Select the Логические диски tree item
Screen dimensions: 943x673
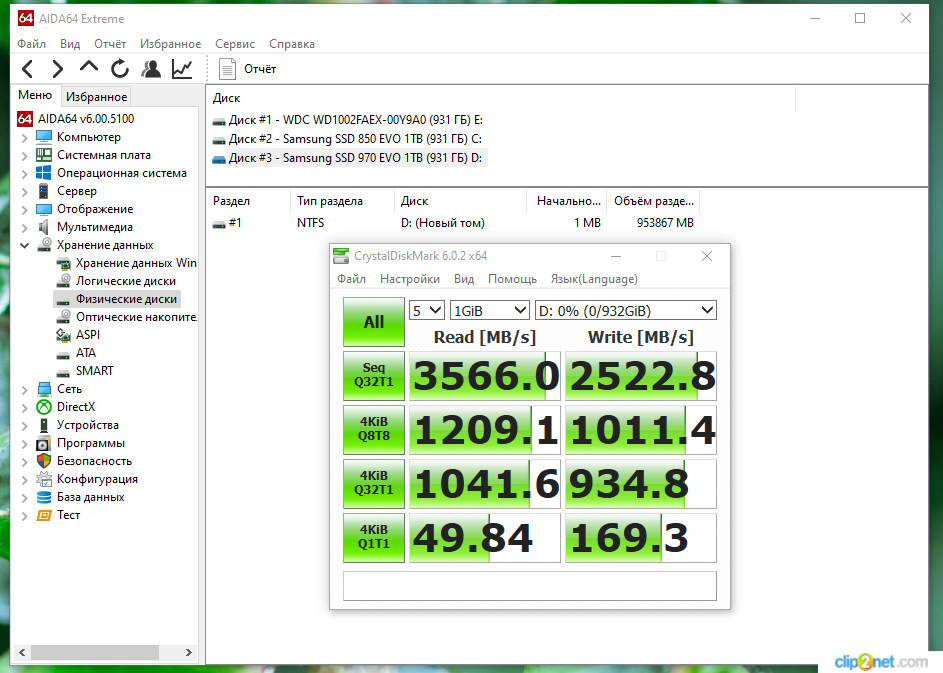click(117, 281)
